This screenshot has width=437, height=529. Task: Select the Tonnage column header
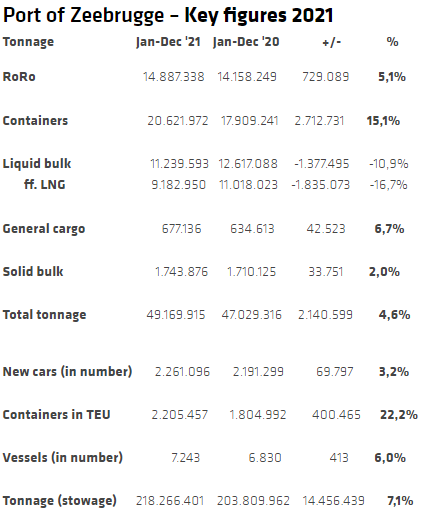(28, 42)
